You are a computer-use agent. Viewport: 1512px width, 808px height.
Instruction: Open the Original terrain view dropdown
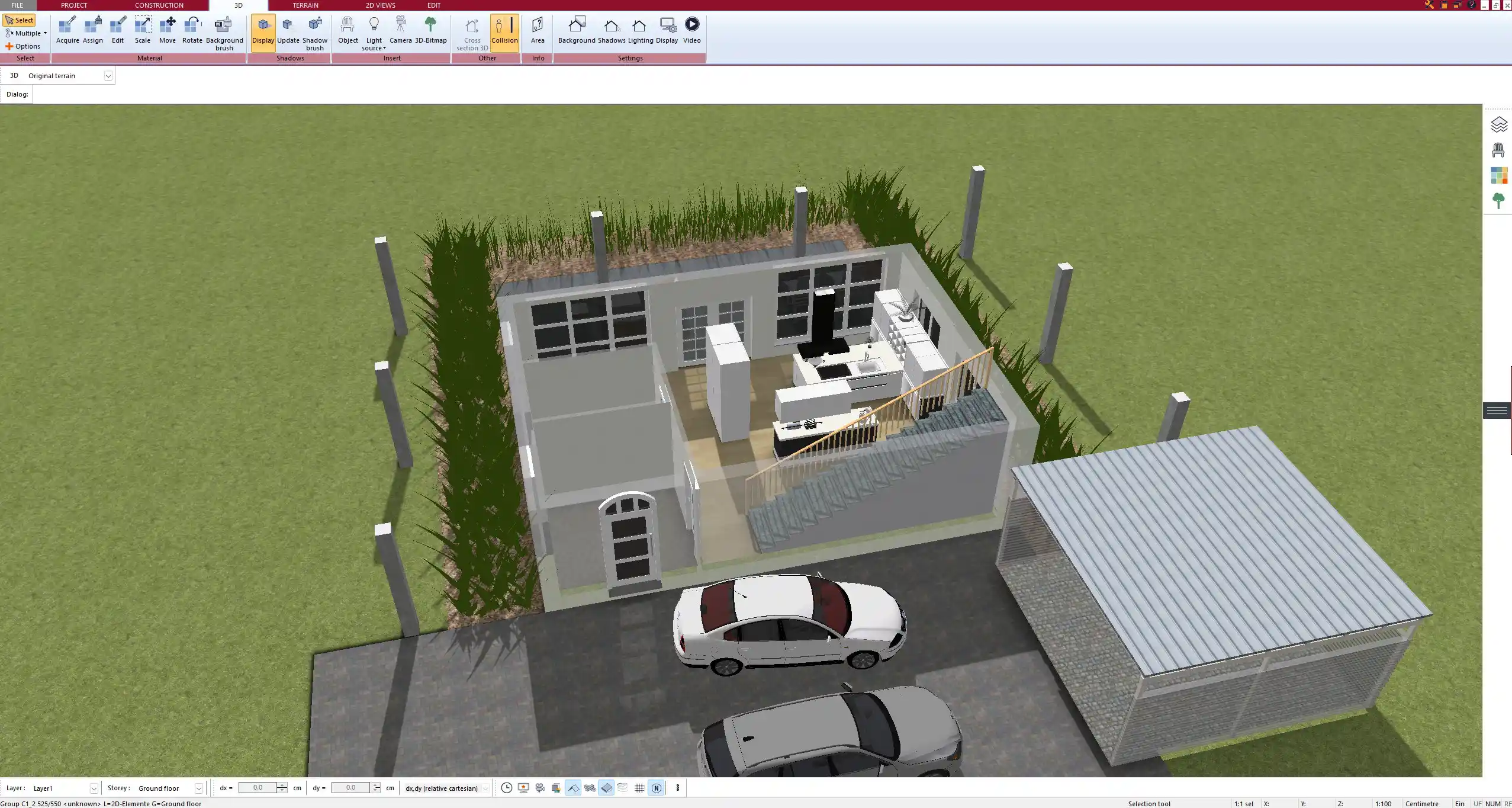(108, 75)
